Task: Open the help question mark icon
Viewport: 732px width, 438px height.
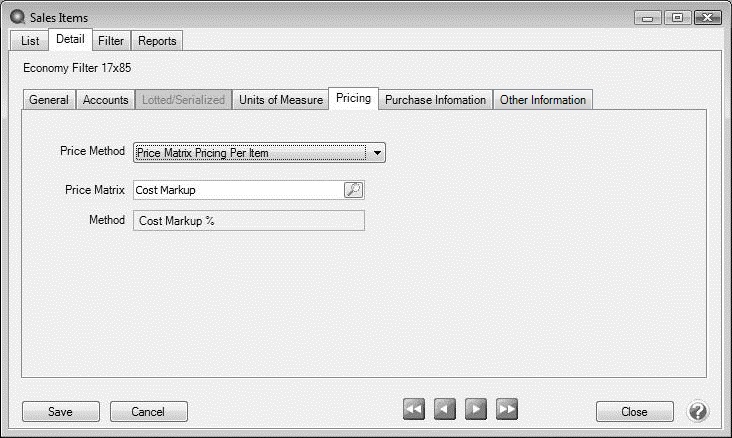Action: pos(697,411)
